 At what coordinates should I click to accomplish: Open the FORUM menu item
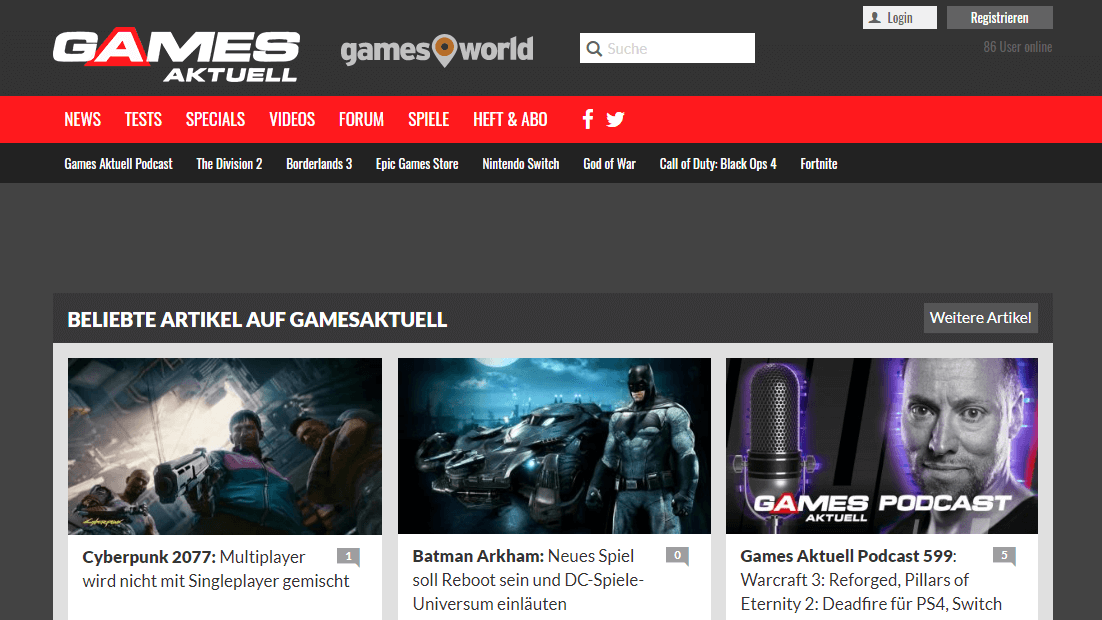tap(361, 120)
